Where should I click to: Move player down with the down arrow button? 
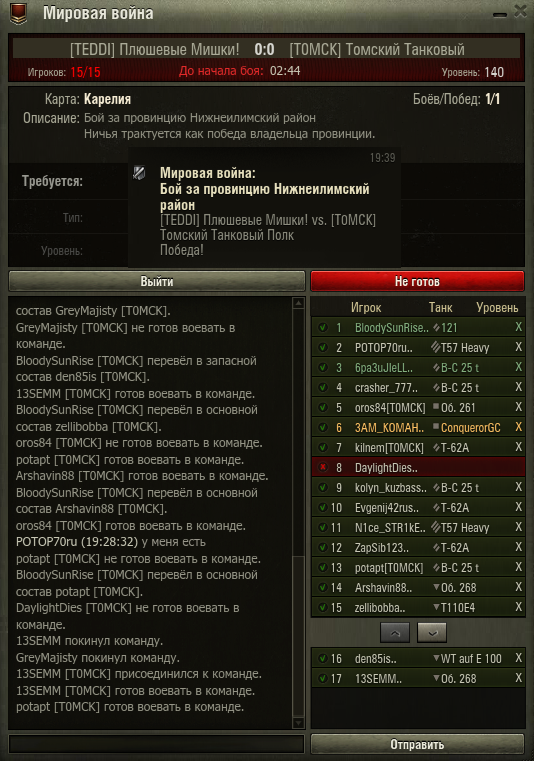(432, 632)
